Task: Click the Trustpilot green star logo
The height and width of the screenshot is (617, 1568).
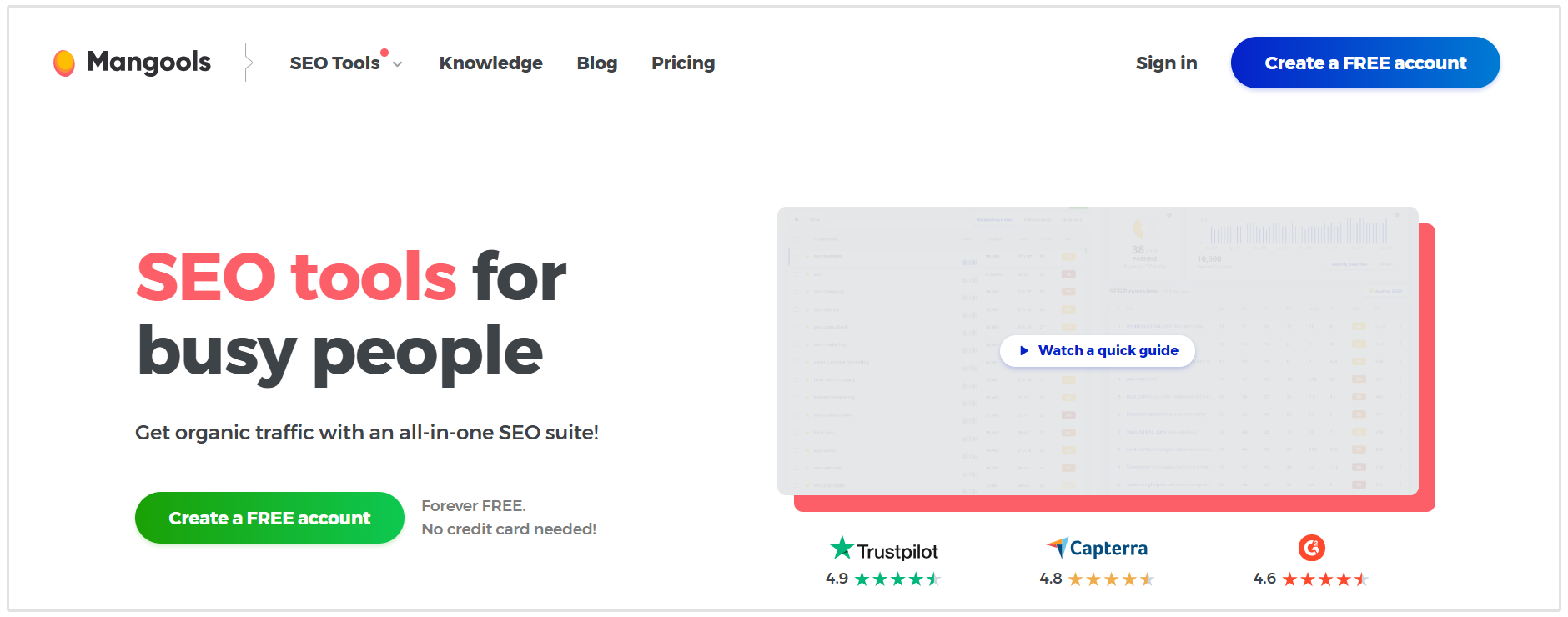Action: [x=842, y=548]
